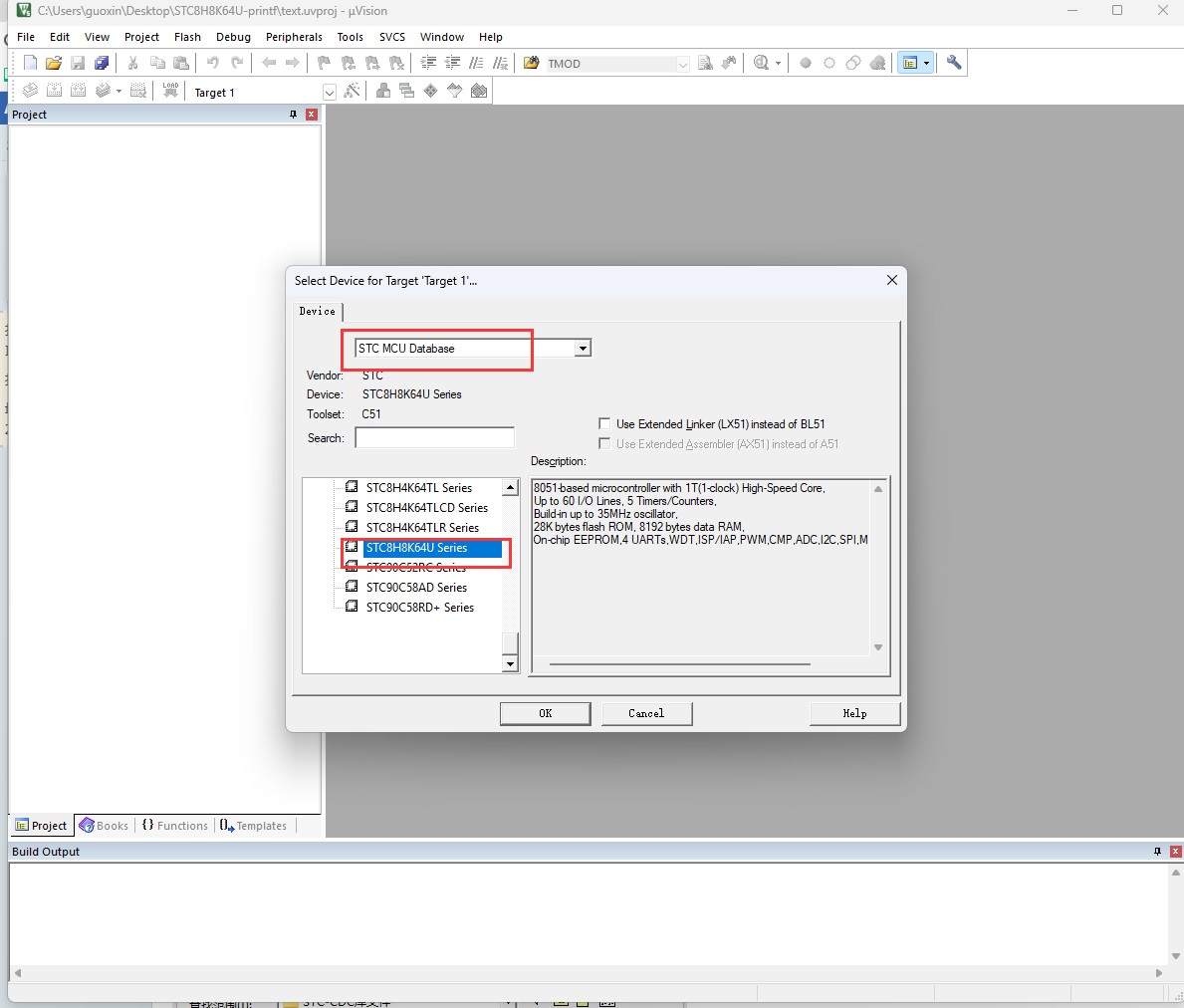1184x1008 pixels.
Task: Pin the Project panel
Action: tap(293, 114)
